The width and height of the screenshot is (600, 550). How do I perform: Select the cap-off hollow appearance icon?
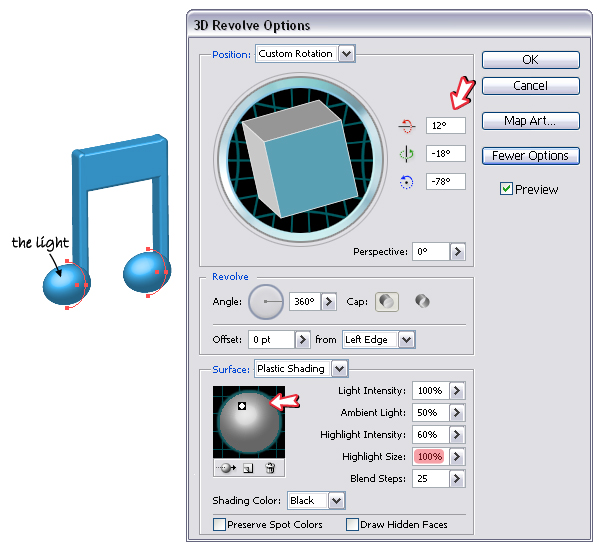422,301
